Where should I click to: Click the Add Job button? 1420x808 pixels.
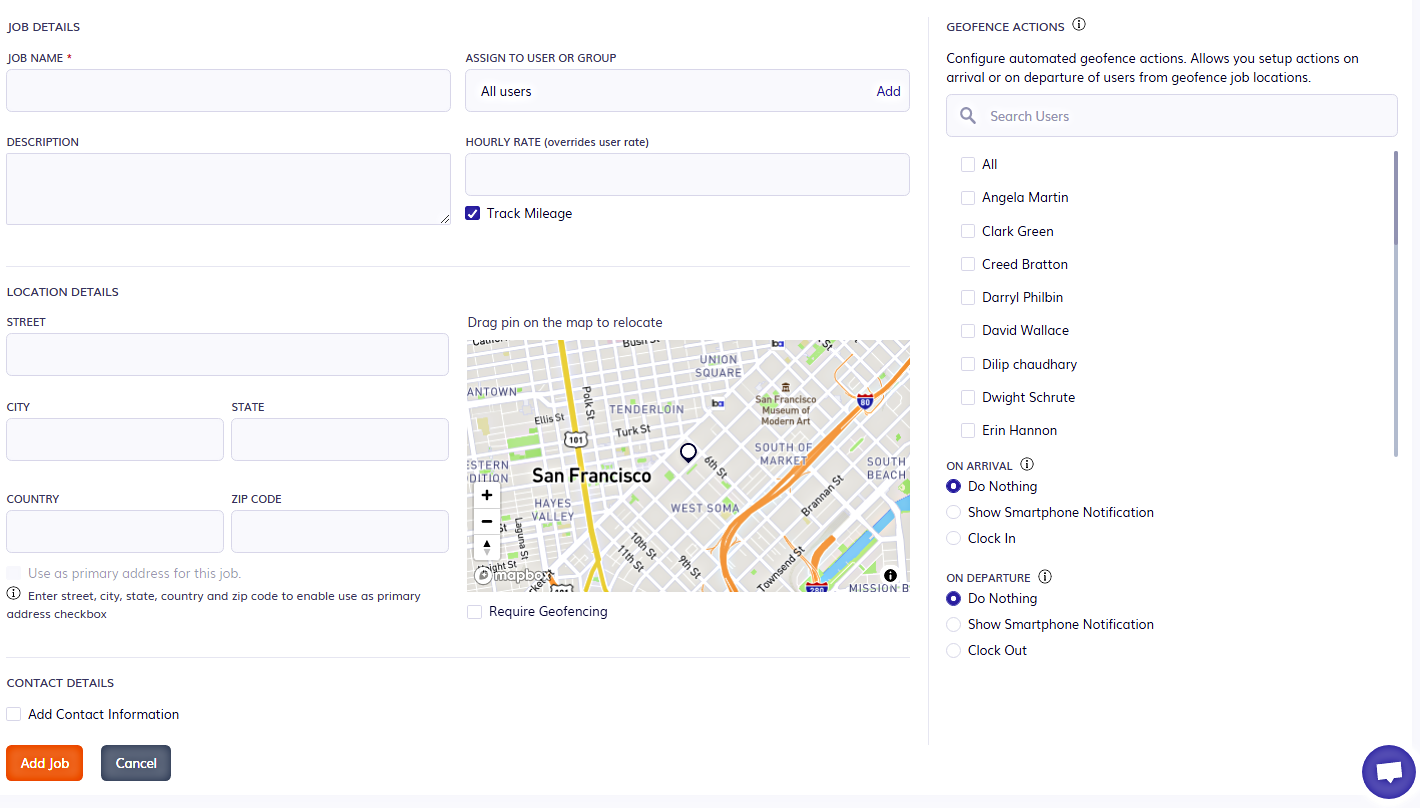pos(45,763)
